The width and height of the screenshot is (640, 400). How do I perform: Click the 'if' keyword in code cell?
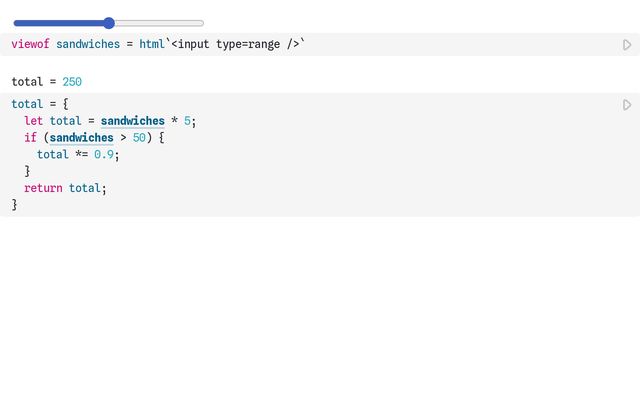click(x=31, y=138)
